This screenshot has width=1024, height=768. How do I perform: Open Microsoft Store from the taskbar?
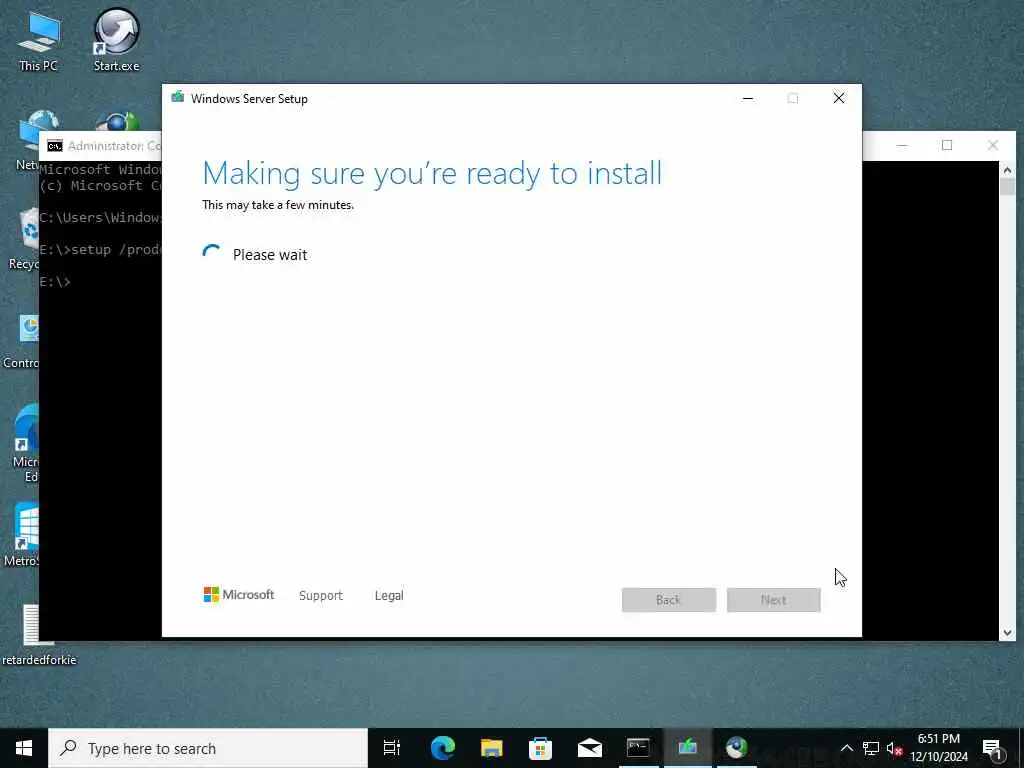[540, 748]
